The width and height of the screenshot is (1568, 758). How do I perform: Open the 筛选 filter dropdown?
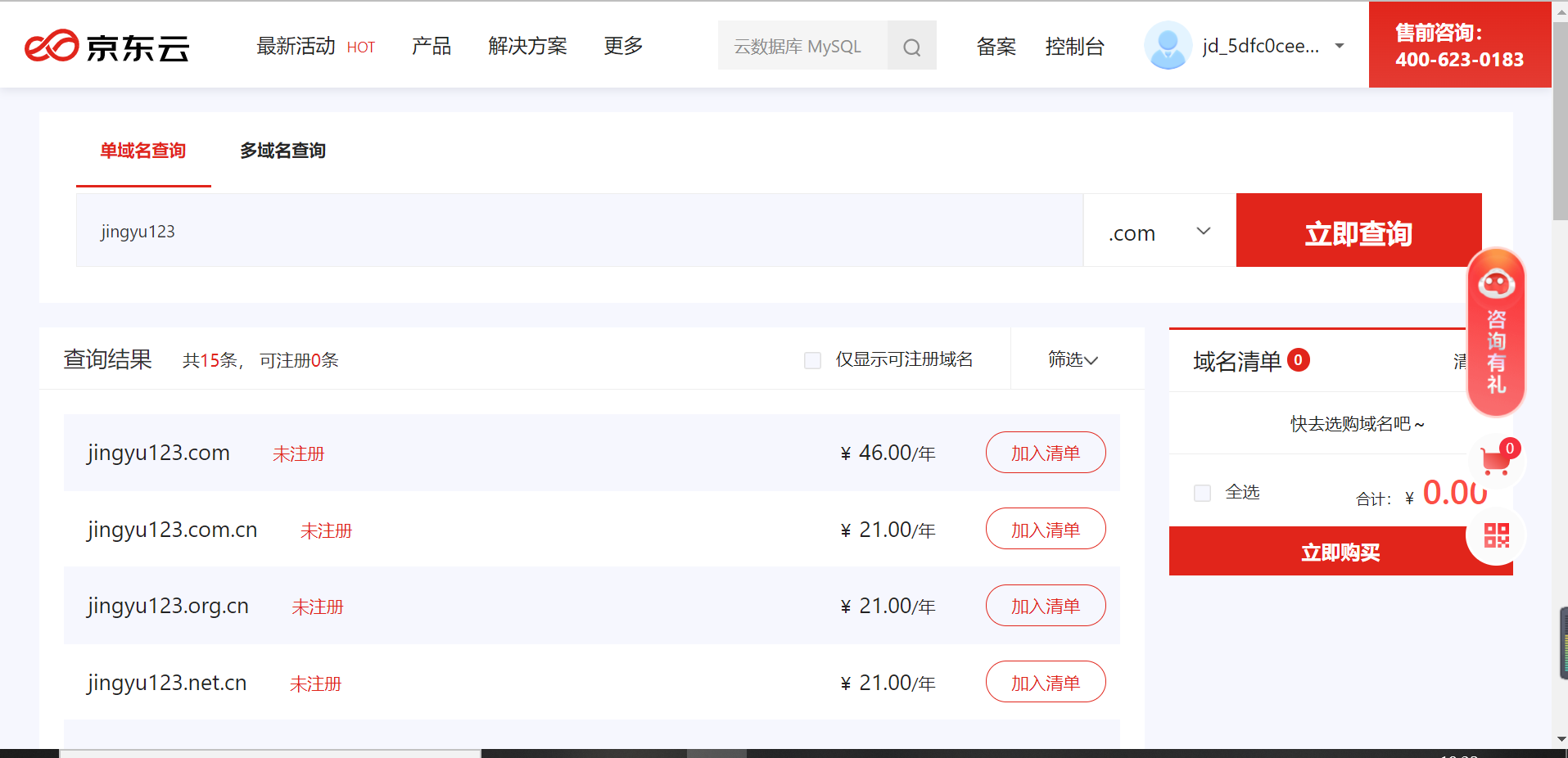[1073, 359]
